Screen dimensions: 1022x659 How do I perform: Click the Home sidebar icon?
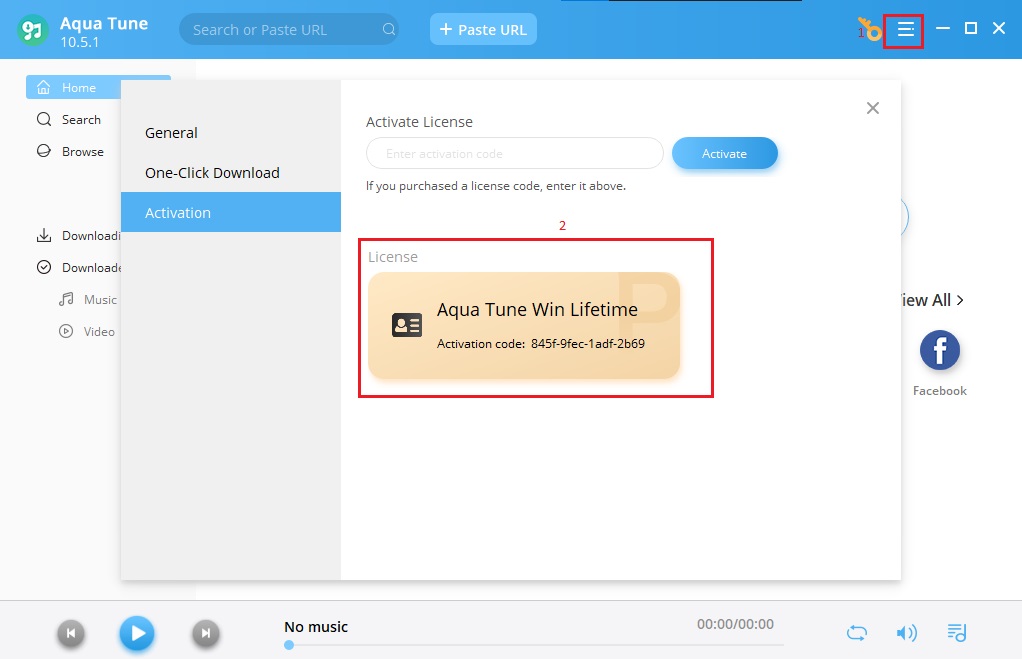44,87
